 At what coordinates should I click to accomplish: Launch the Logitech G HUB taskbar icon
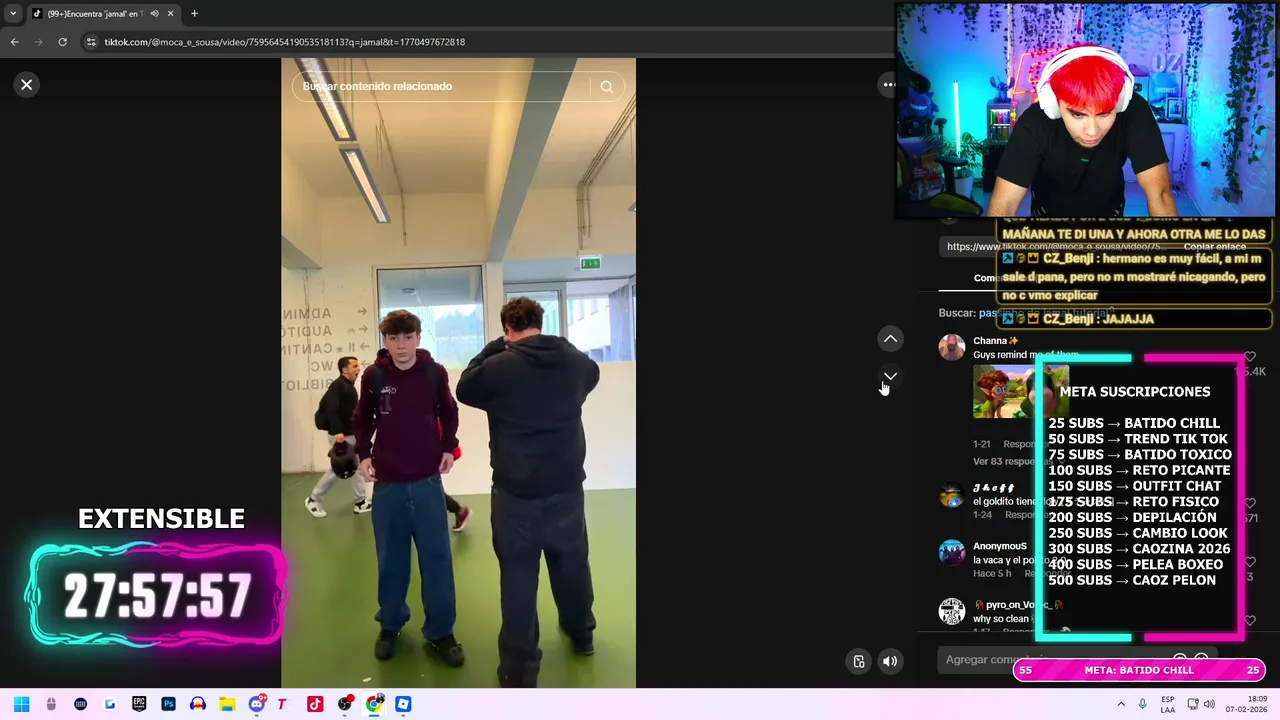(110, 704)
